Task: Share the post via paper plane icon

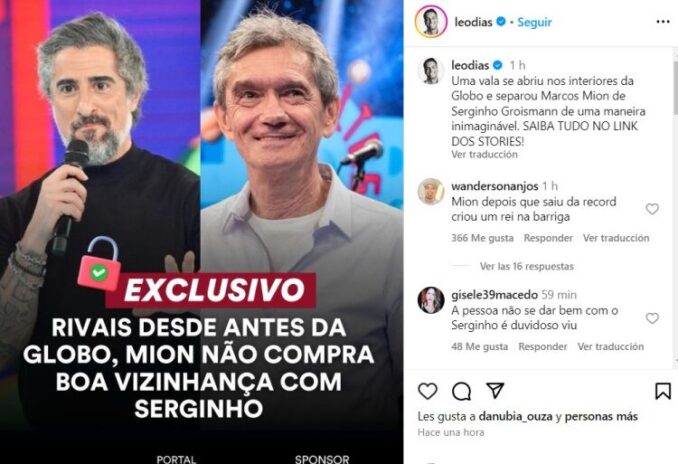Action: tap(495, 390)
